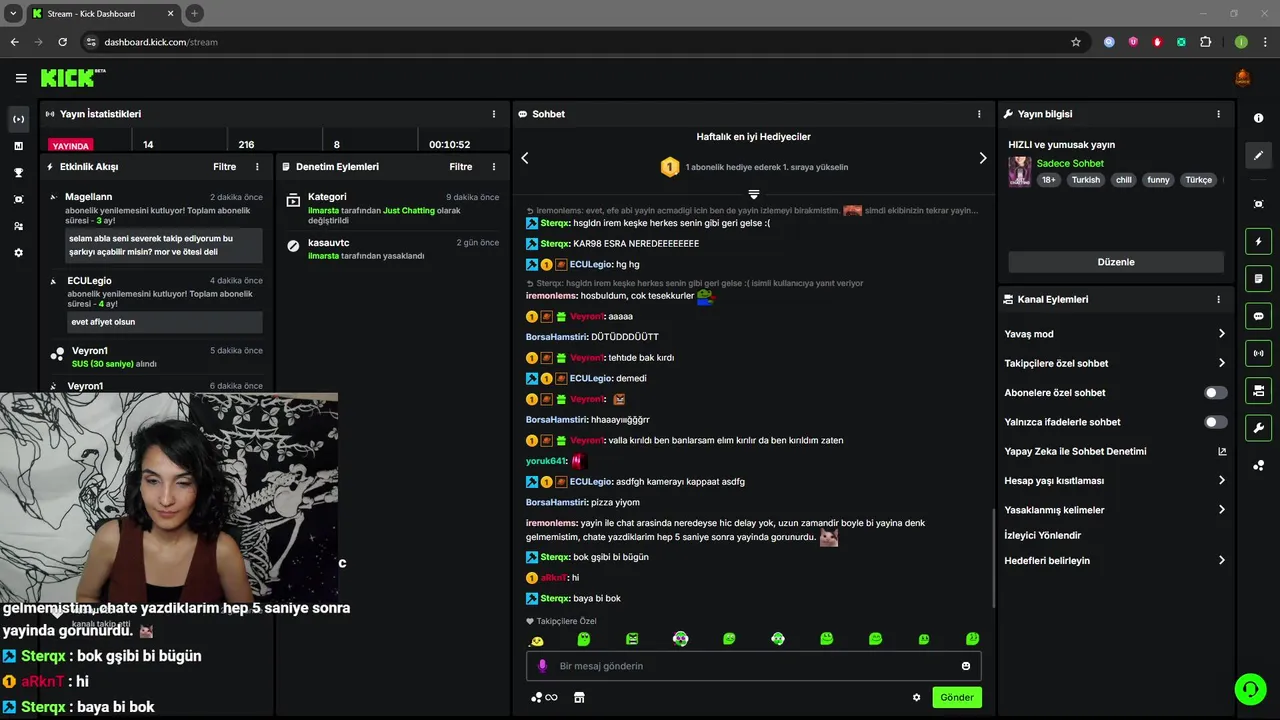
Task: Open chat settings gear next to Gönder
Action: click(x=916, y=698)
